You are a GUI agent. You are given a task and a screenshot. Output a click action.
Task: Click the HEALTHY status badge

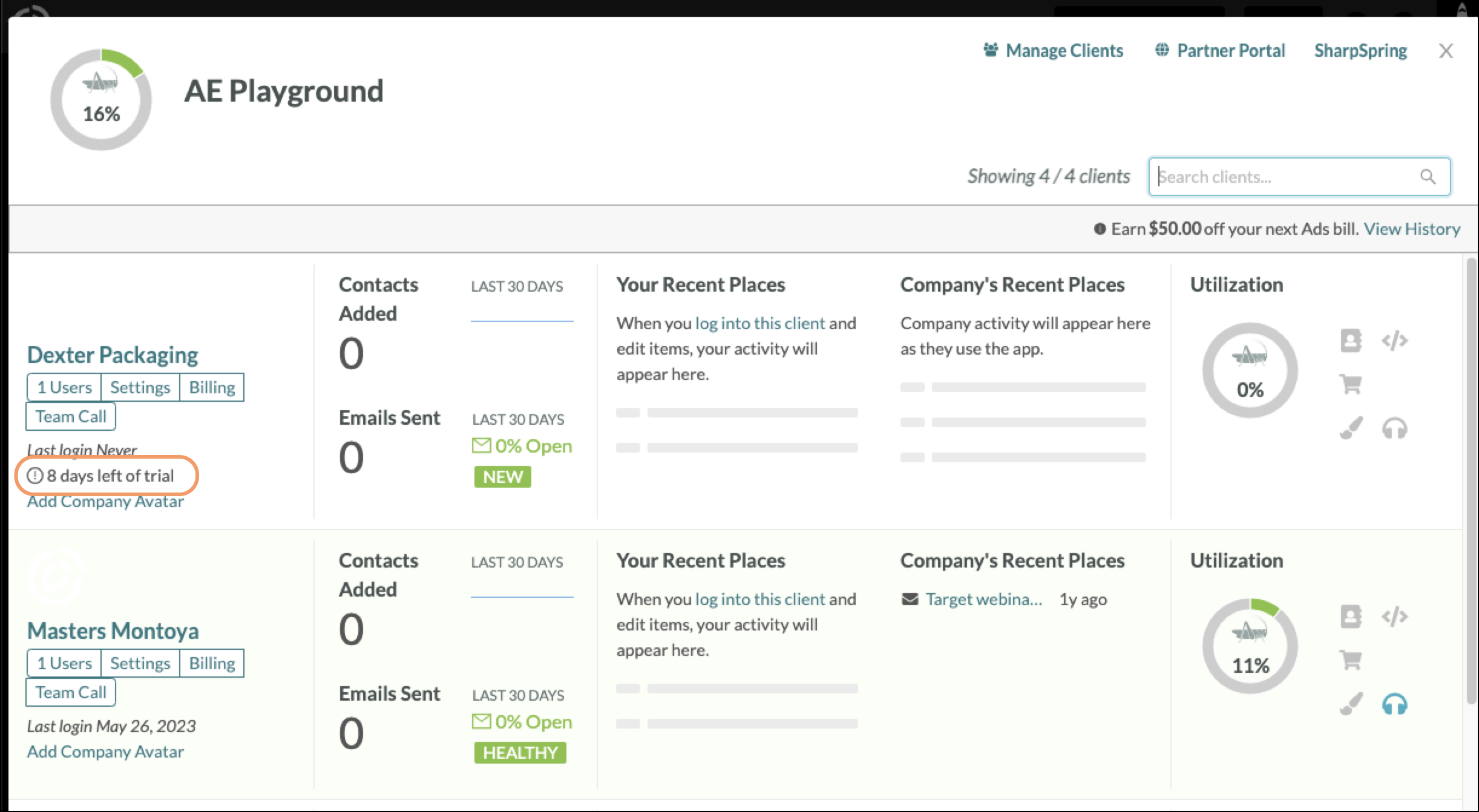pos(520,753)
